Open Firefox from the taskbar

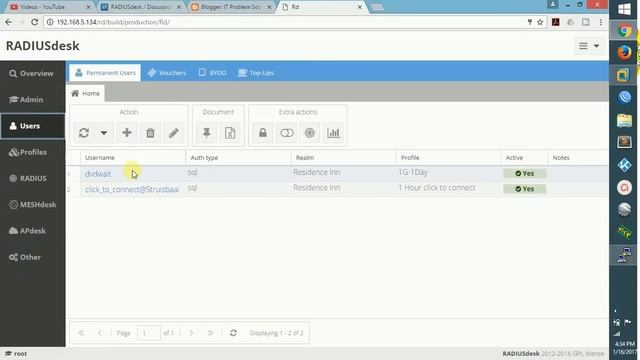(x=624, y=53)
